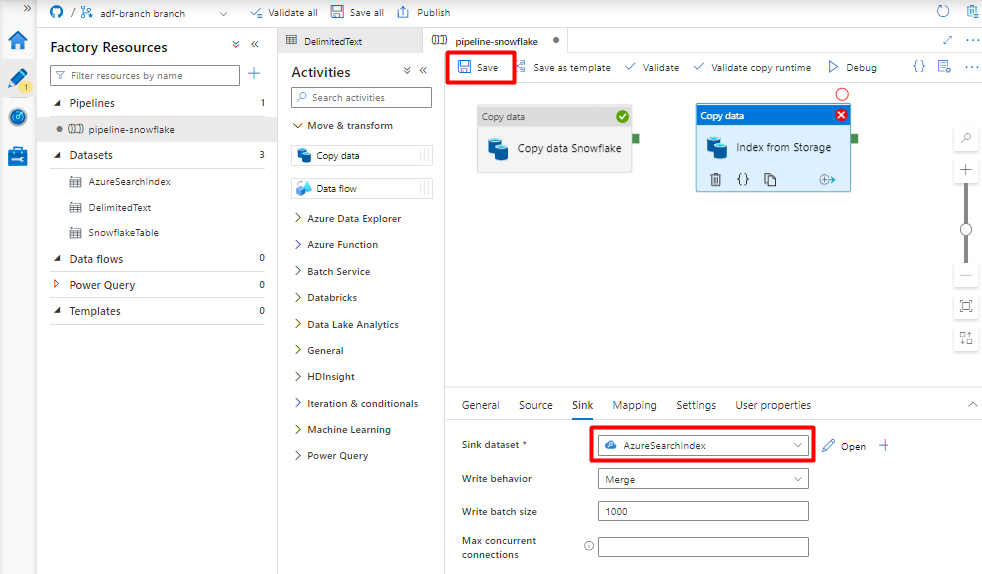
Task: View code of Index from Storage activity
Action: click(x=743, y=180)
